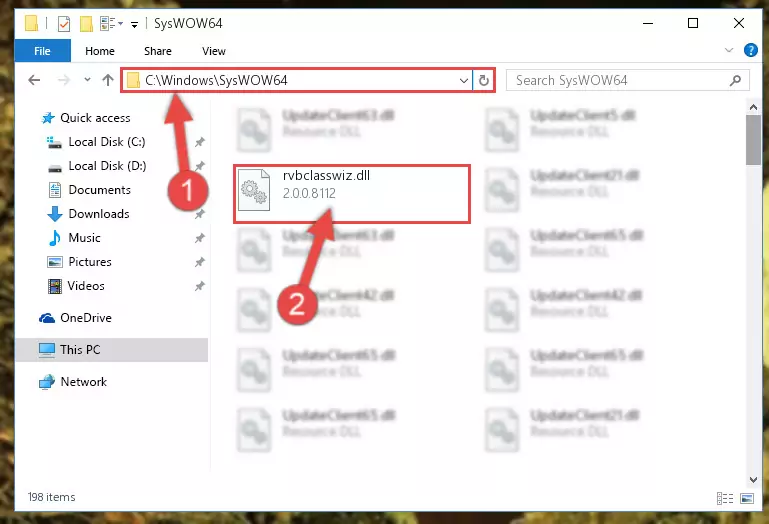The height and width of the screenshot is (524, 769).
Task: Click the pin icon beside Pictures
Action: tap(200, 262)
